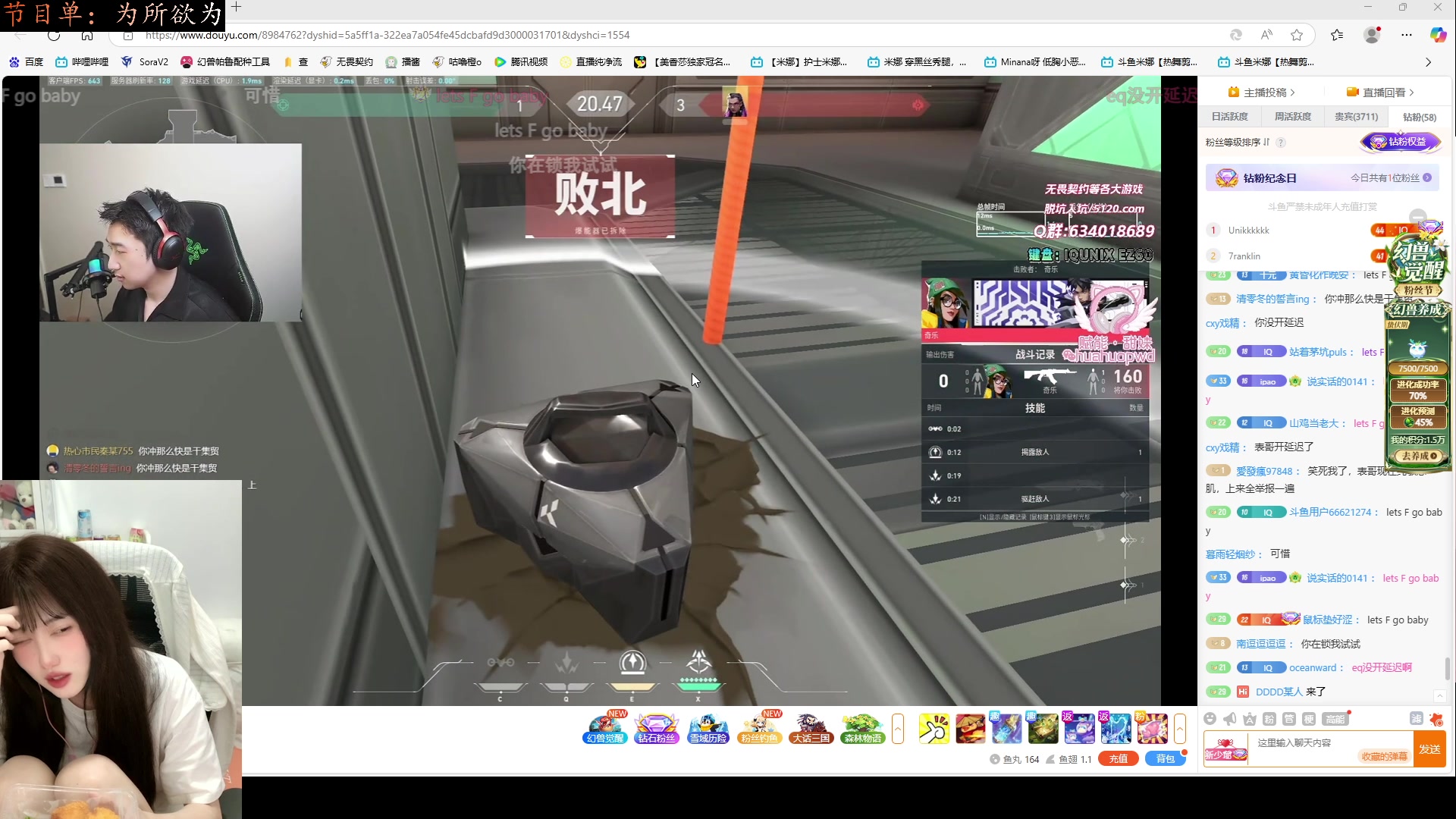Refresh the browser page
Image resolution: width=1456 pixels, height=819 pixels.
pos(54,35)
